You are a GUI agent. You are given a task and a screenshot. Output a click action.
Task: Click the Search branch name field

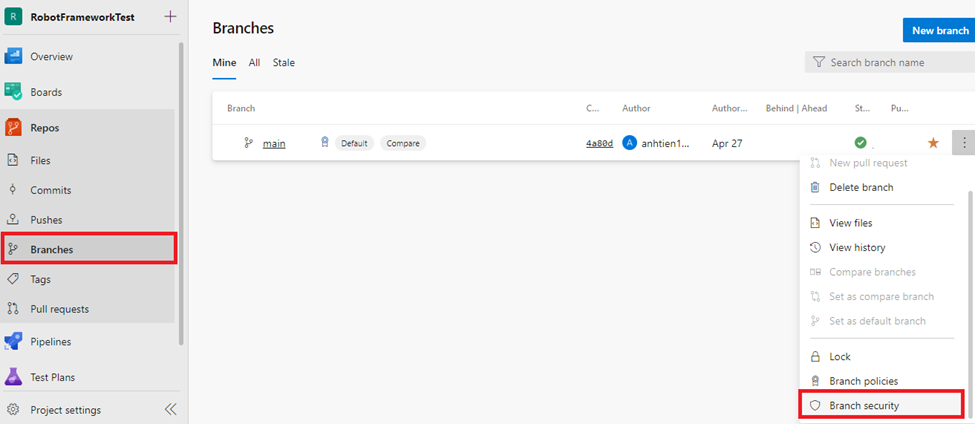(x=890, y=62)
